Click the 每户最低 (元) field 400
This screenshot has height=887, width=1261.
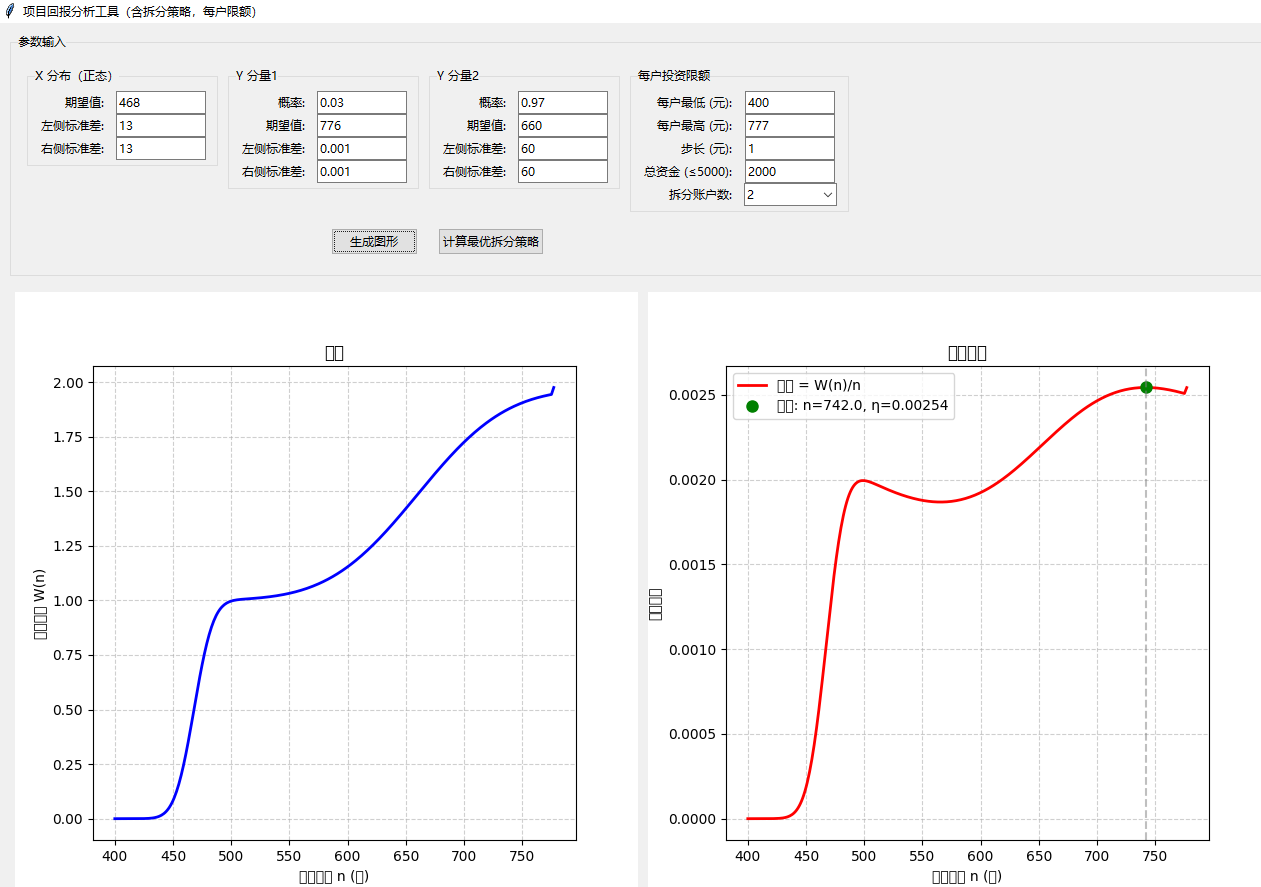(x=789, y=103)
